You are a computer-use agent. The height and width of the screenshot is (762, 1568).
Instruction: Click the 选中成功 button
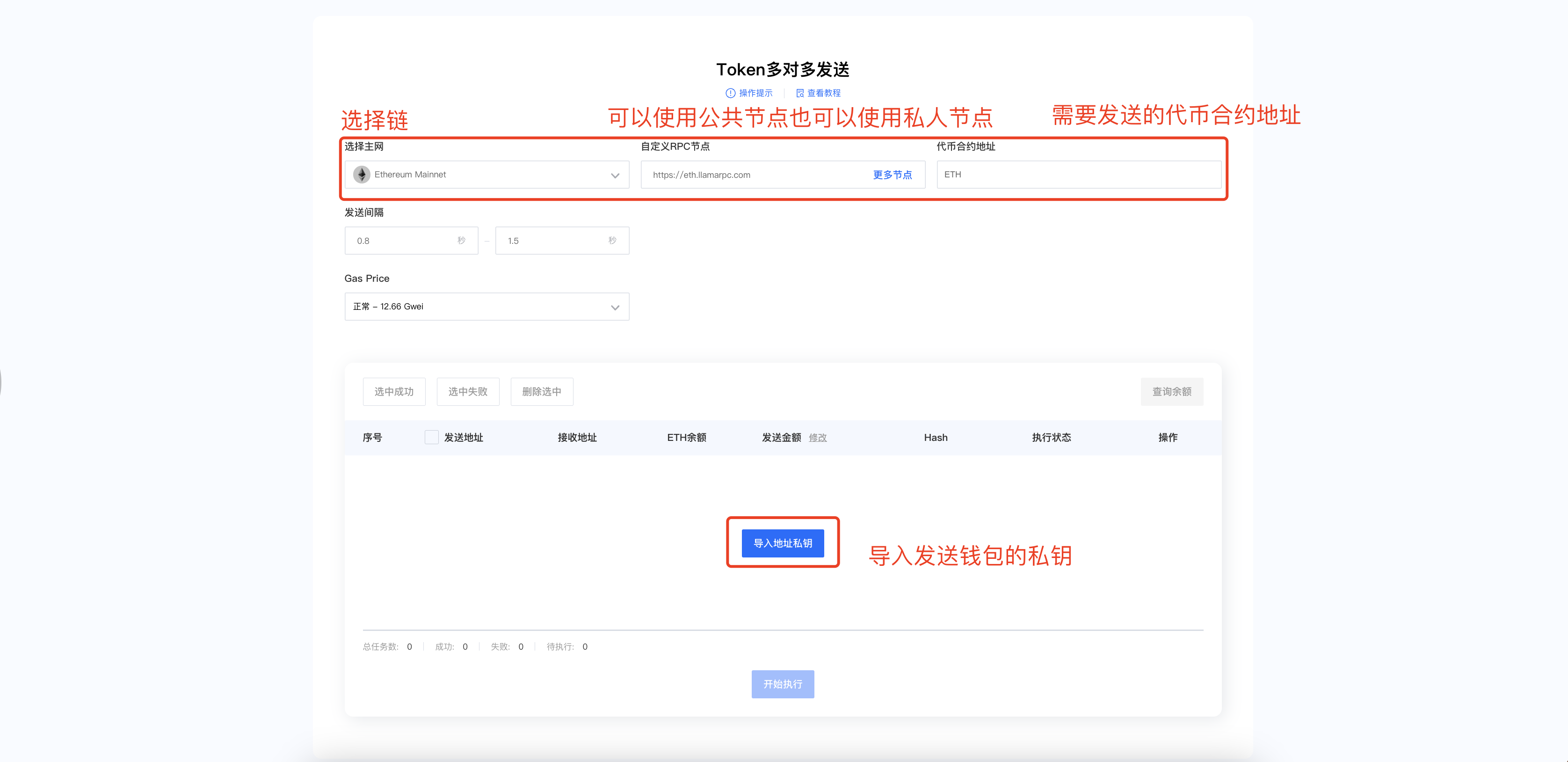(394, 392)
